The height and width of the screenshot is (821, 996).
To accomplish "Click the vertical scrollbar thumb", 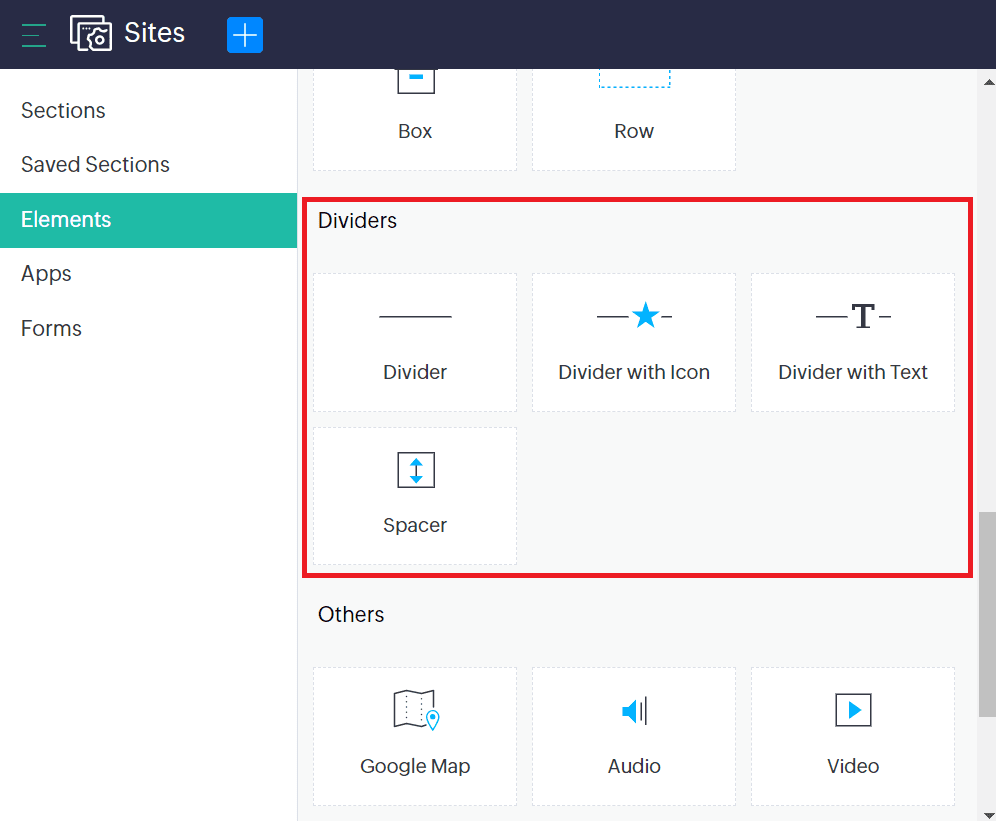I will click(987, 614).
